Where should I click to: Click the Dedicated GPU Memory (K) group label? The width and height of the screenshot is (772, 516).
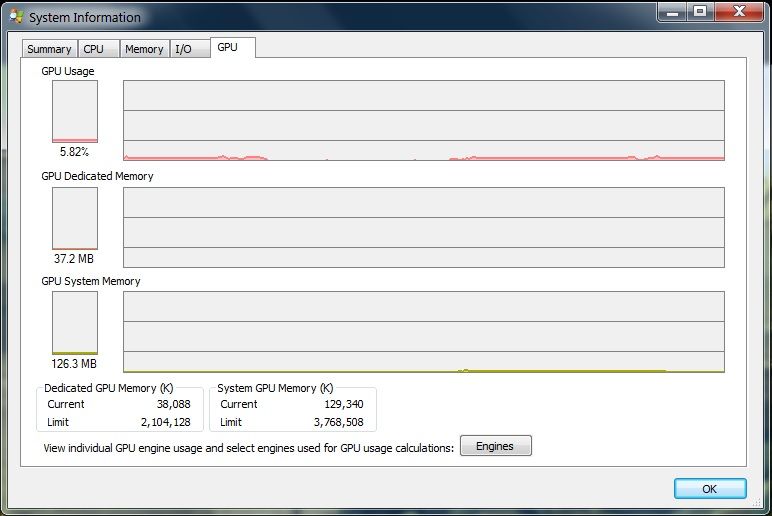[109, 388]
